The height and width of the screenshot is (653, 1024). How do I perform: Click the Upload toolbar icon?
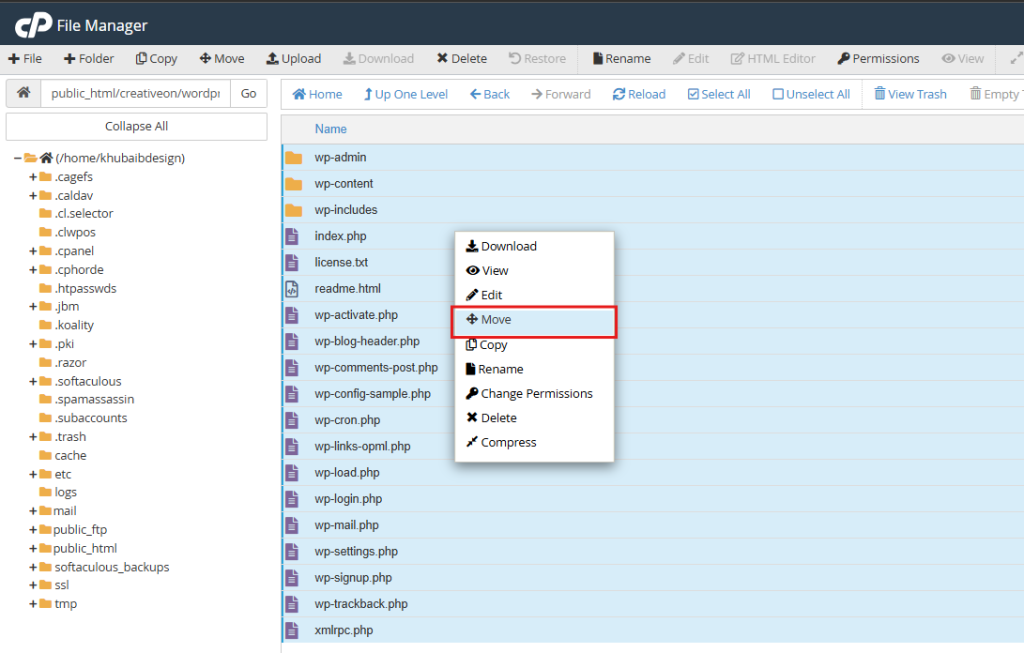point(293,58)
